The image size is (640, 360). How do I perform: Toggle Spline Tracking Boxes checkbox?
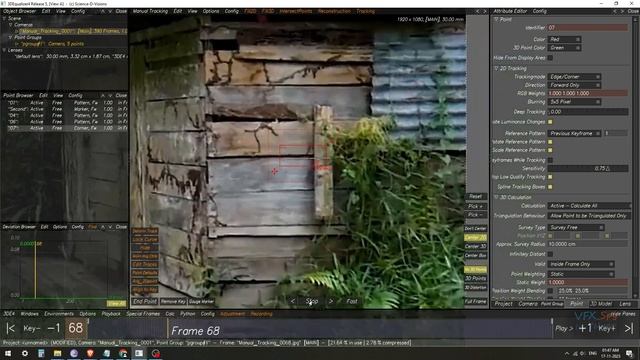point(550,187)
